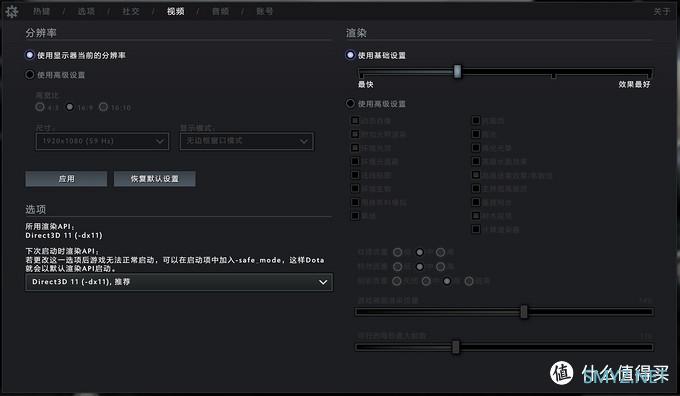The image size is (680, 396).
Task: Click the 分辨率 section heading
Action: coord(41,33)
